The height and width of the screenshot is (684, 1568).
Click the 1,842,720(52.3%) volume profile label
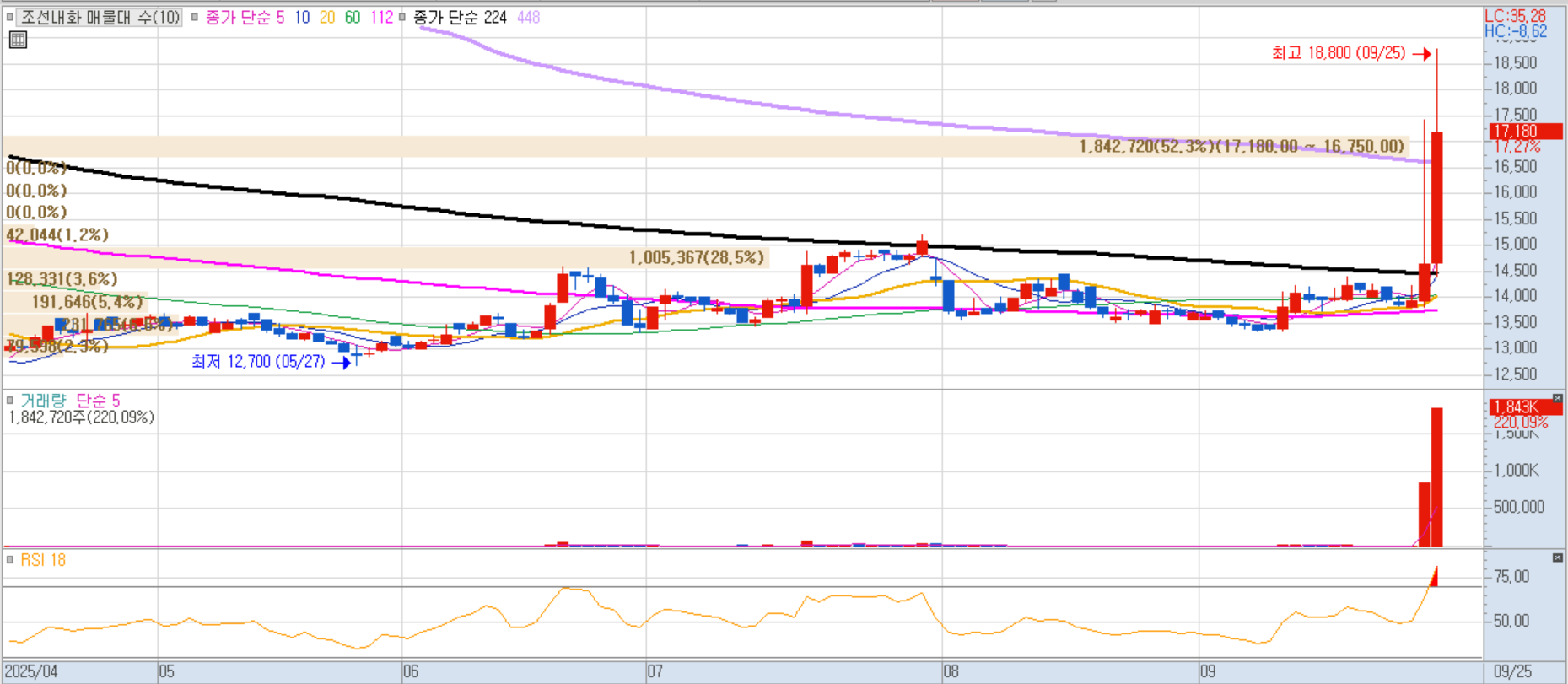tap(1242, 147)
